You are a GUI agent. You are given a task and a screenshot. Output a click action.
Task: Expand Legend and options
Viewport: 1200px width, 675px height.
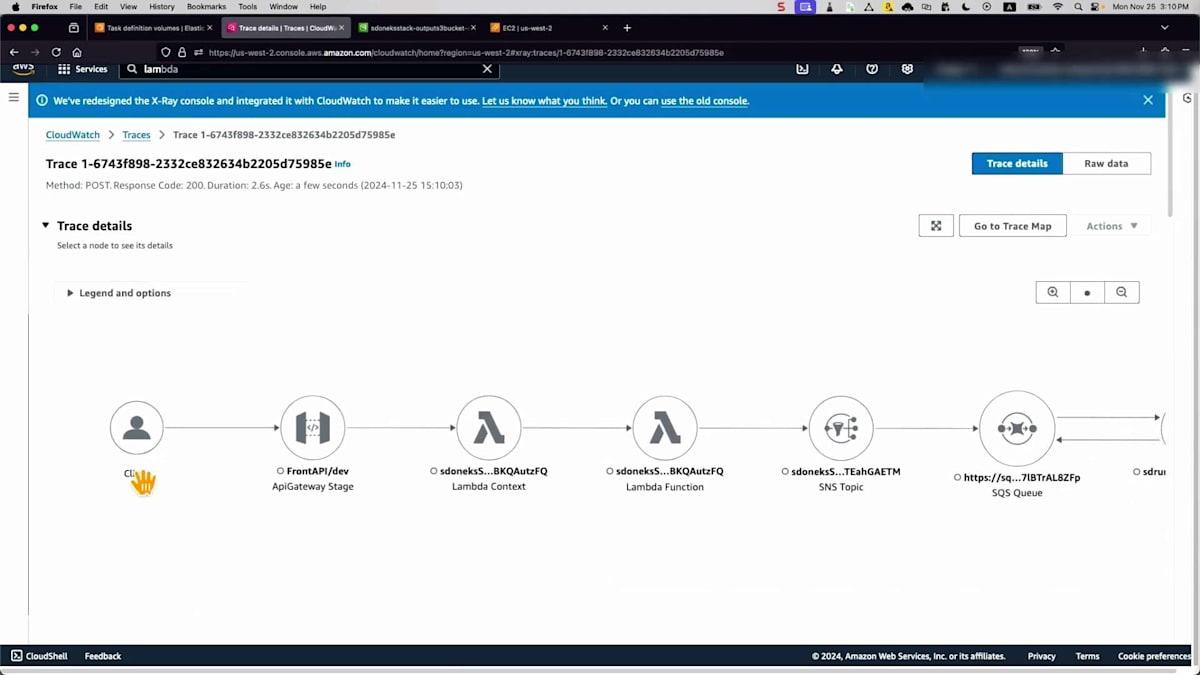click(x=118, y=293)
